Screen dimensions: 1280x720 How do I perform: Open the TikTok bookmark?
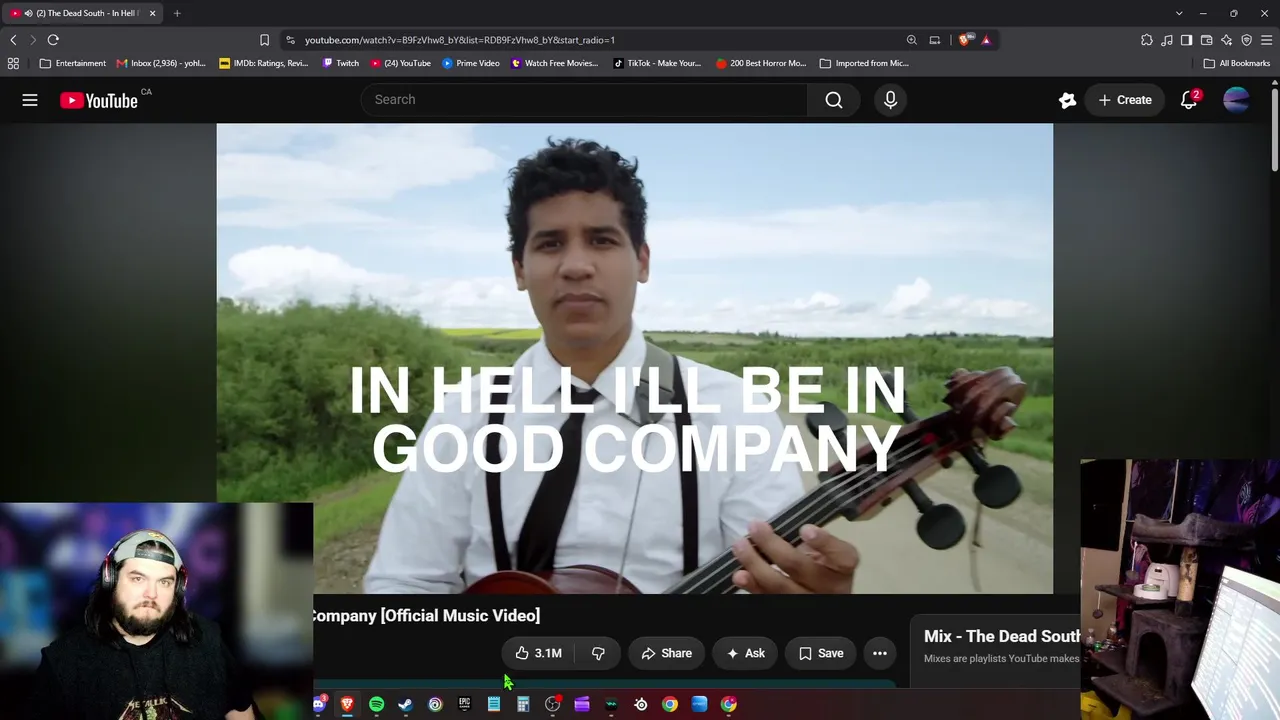[657, 63]
